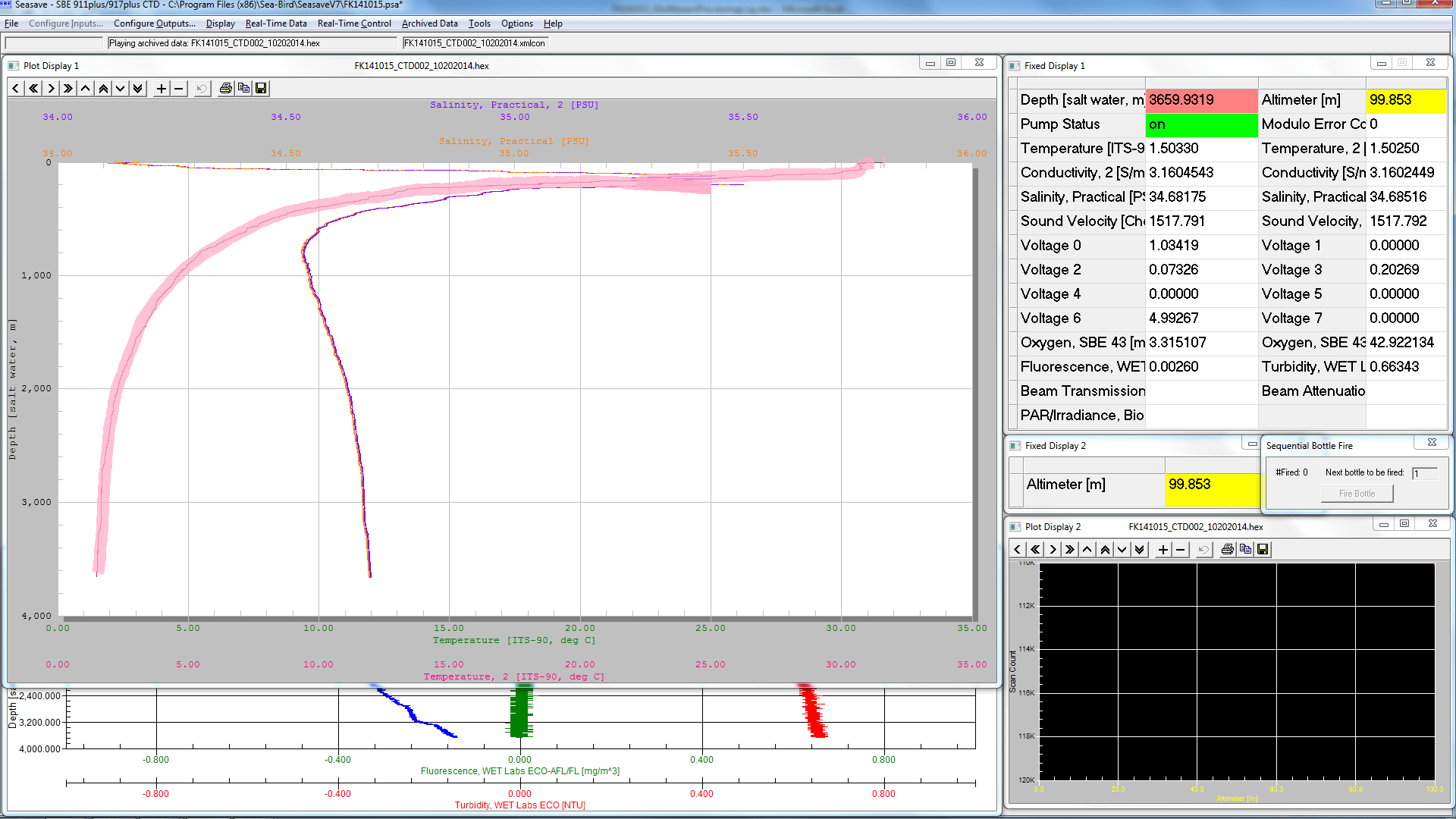Click double right arrow in Plot Display 1 toolbar
The image size is (1456, 819).
[68, 89]
